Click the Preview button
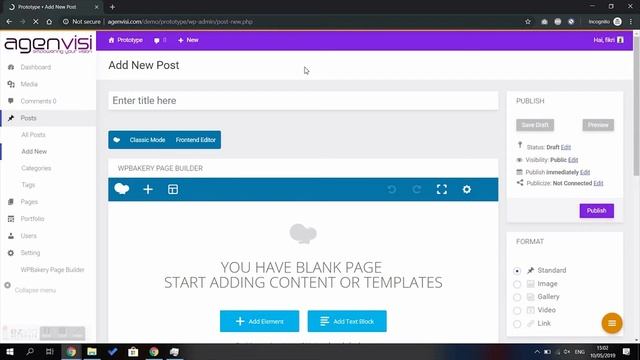The height and width of the screenshot is (360, 640). coord(598,125)
